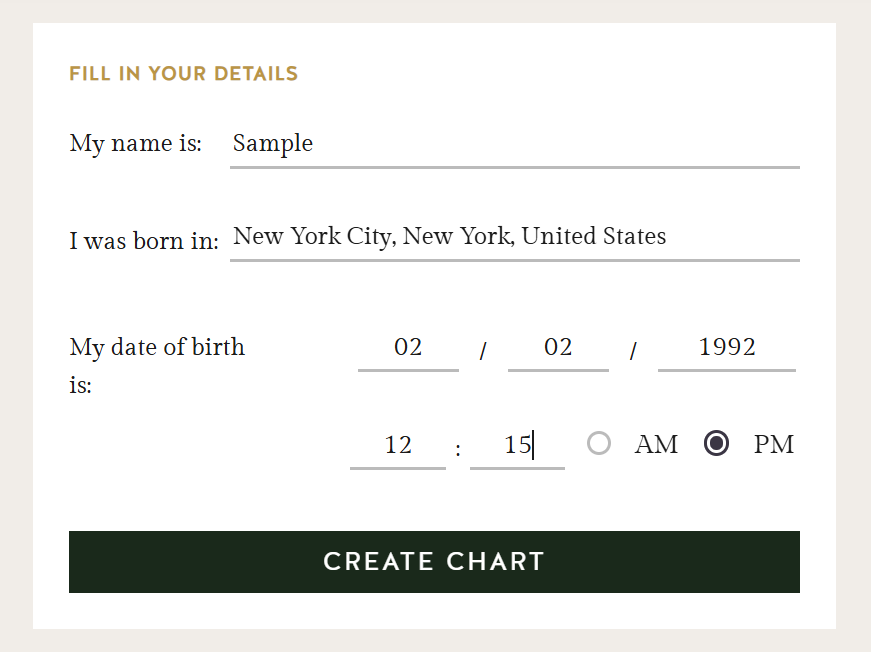The width and height of the screenshot is (871, 652).
Task: Click the FILL IN YOUR DETAILS heading
Action: click(183, 74)
